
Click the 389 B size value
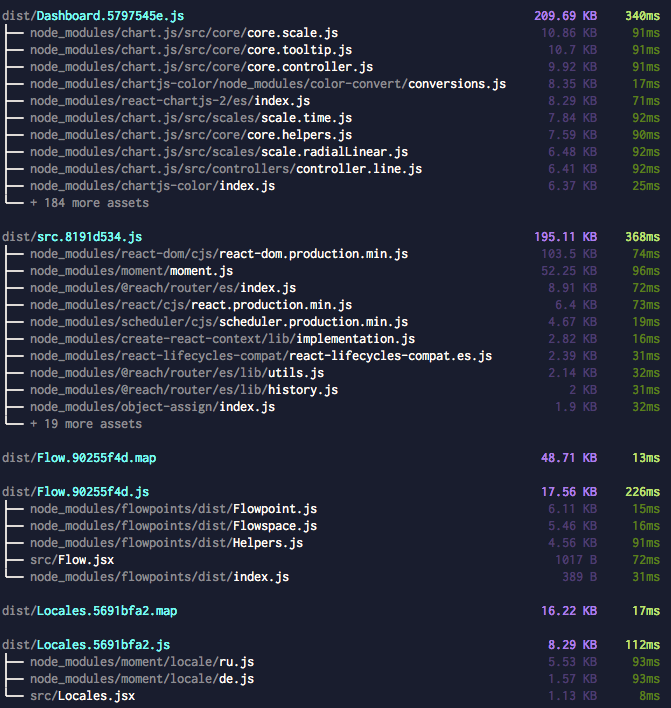[580, 577]
